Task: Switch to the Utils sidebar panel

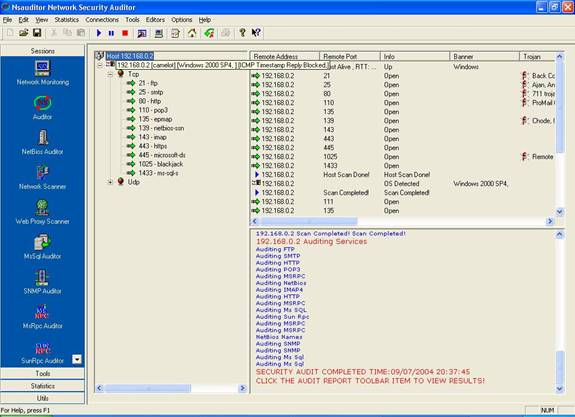Action: click(x=43, y=398)
